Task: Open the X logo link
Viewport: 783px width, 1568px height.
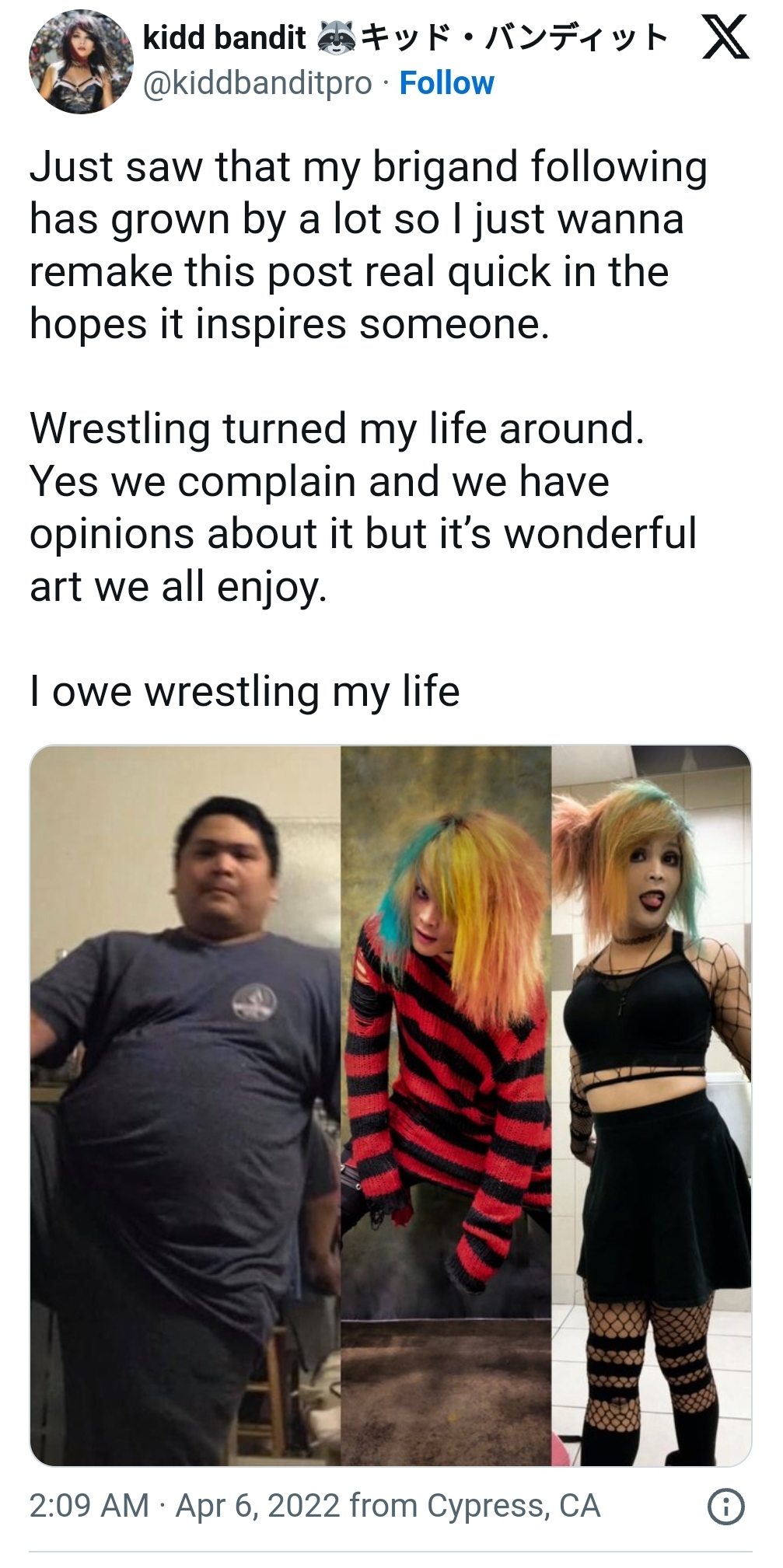Action: pyautogui.click(x=725, y=39)
